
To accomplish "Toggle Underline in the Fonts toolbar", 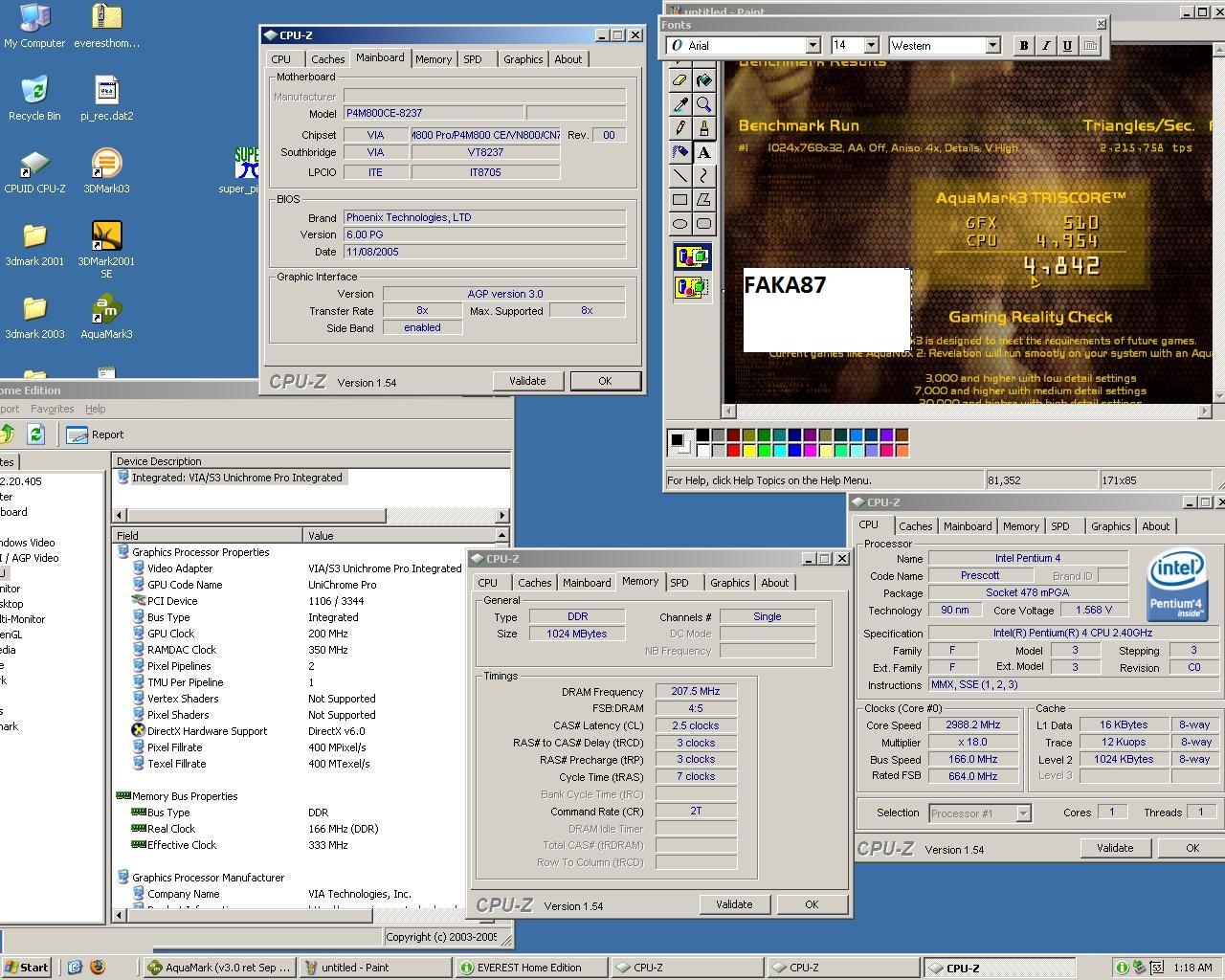I will point(1067,45).
